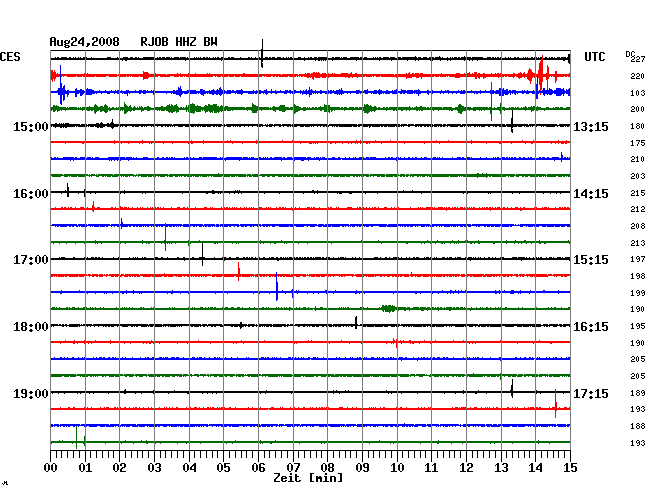
Task: Click the tall black spike on the top trace
Action: [262, 53]
